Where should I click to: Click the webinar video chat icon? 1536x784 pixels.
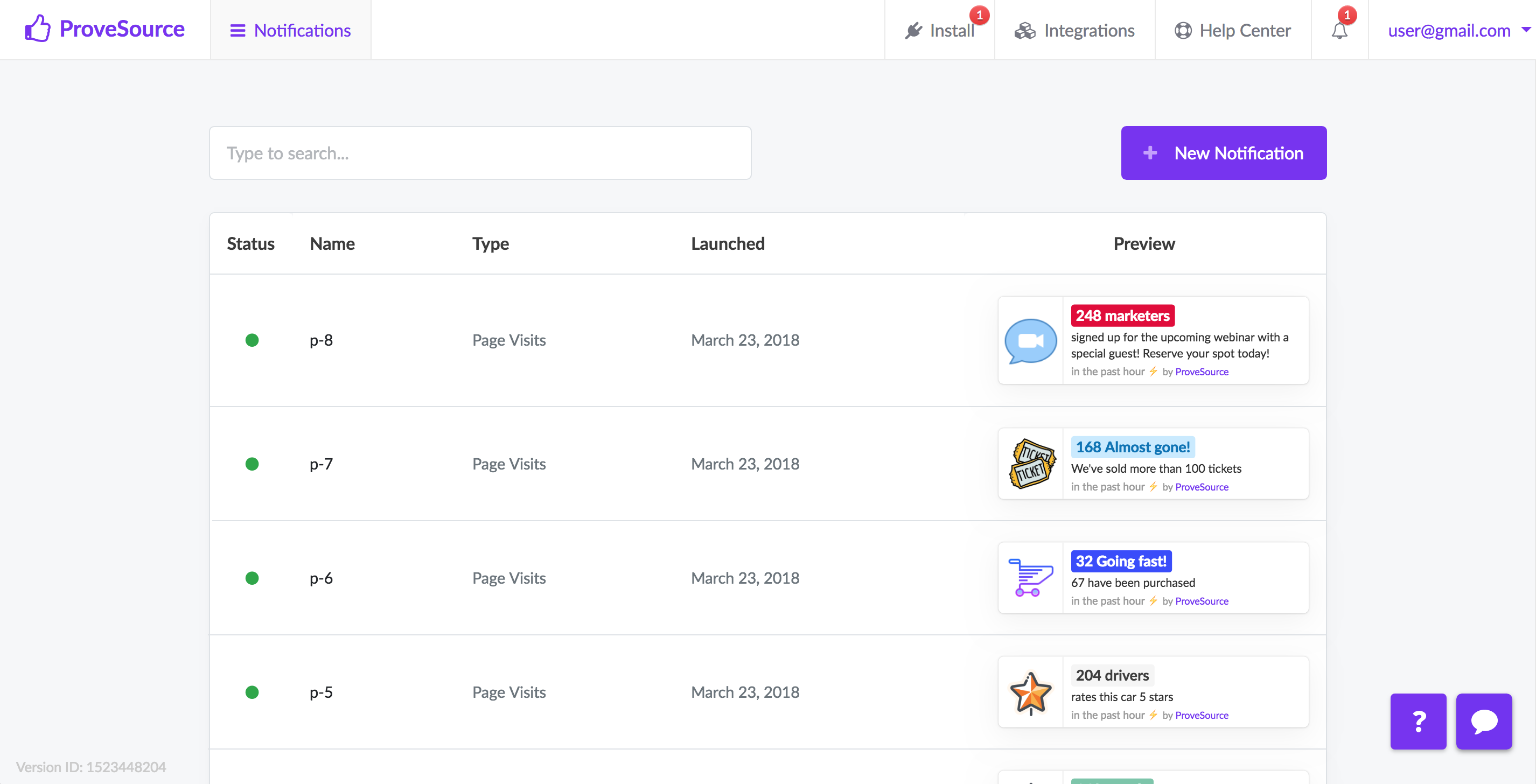tap(1030, 340)
